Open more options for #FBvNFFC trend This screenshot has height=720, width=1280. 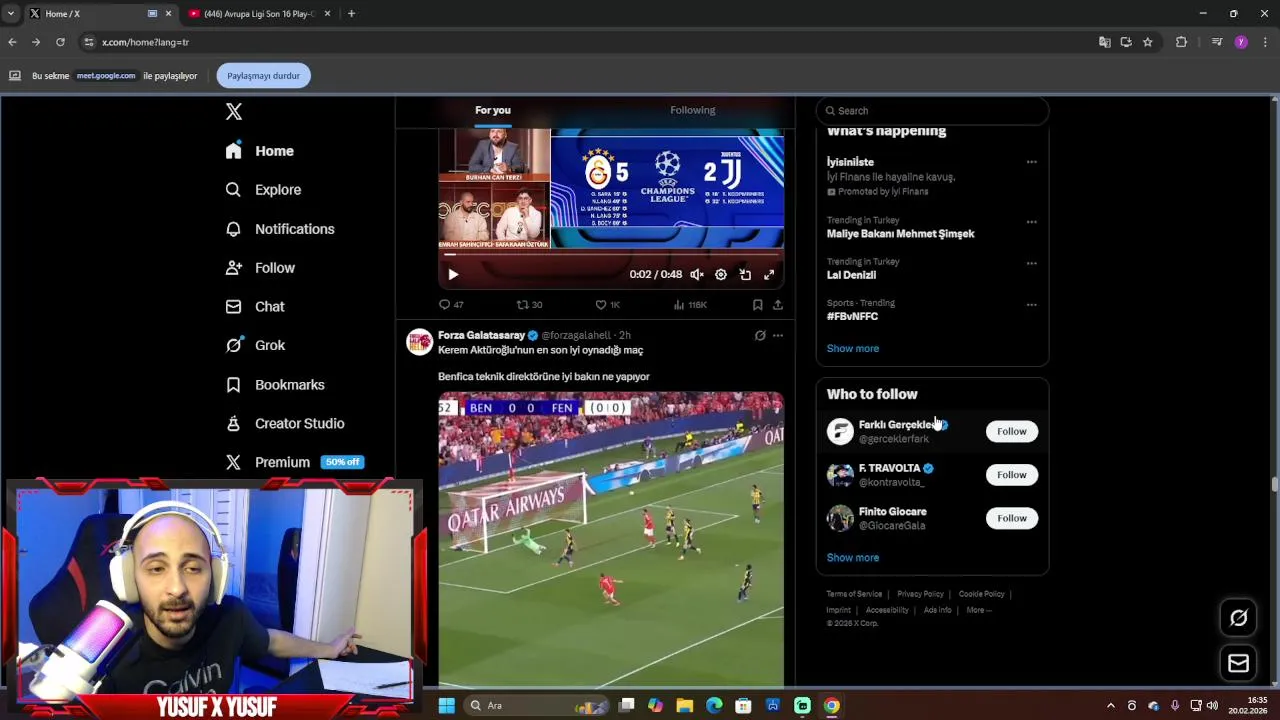(x=1031, y=305)
